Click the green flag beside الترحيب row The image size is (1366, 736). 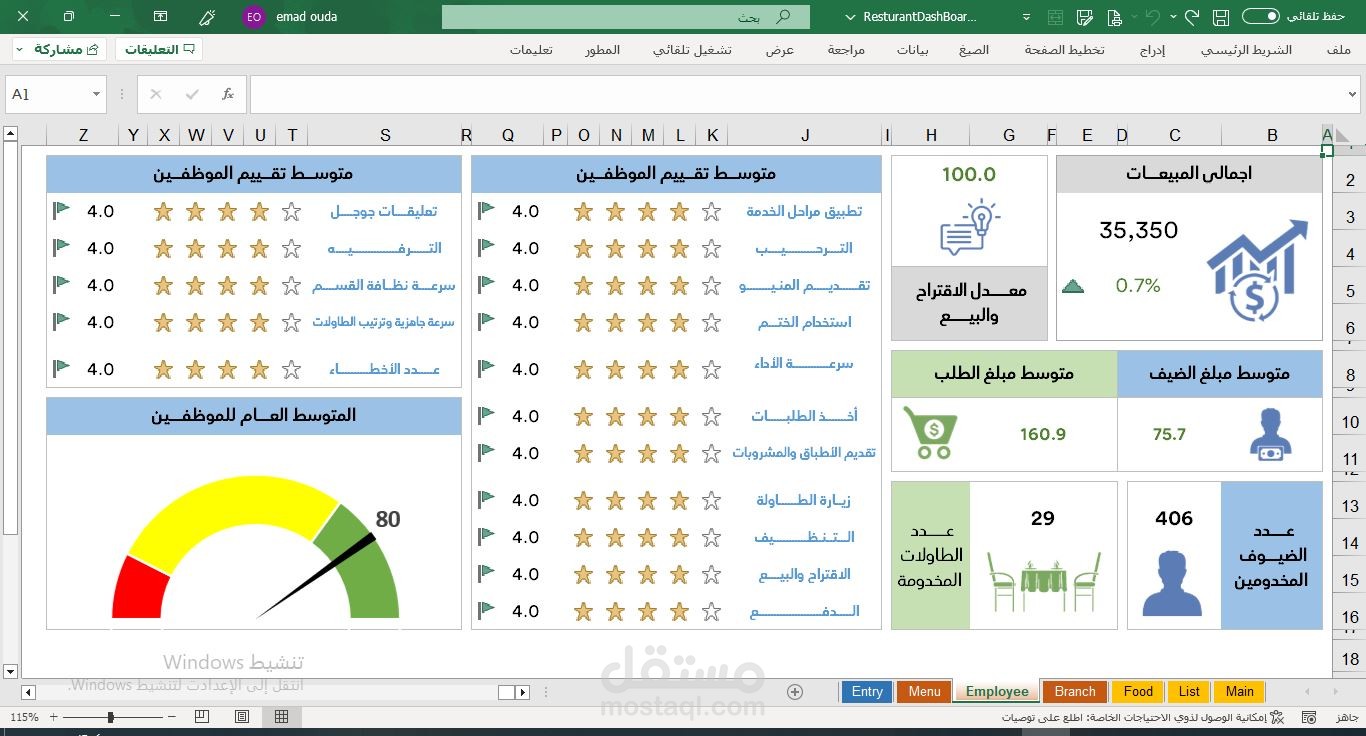tap(487, 248)
